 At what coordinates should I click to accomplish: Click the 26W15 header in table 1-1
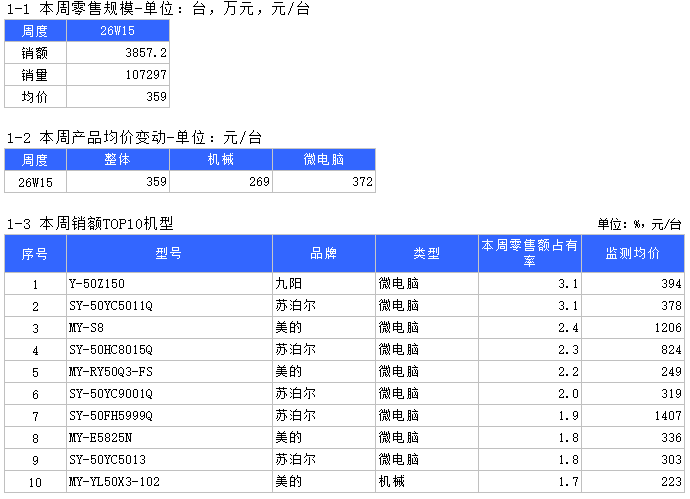(x=117, y=31)
